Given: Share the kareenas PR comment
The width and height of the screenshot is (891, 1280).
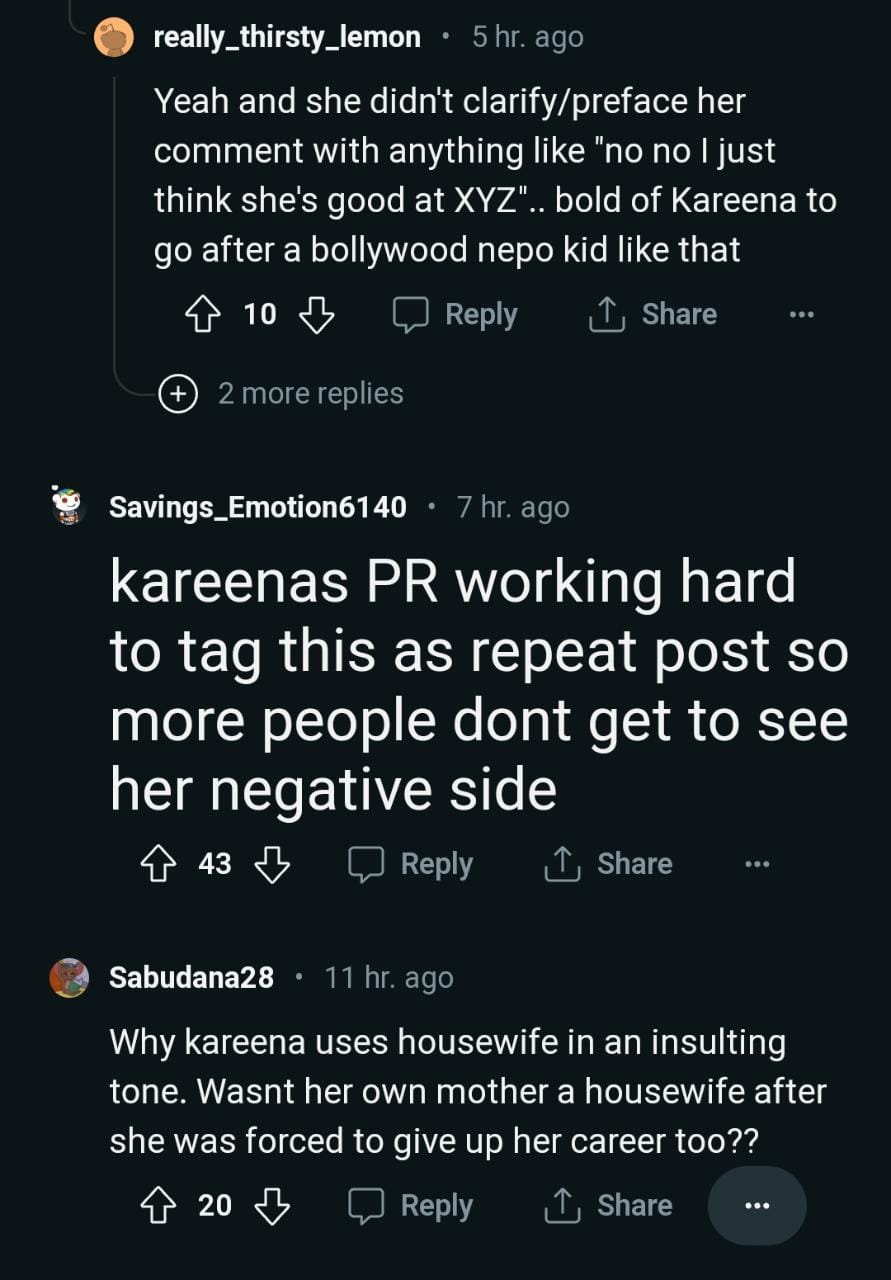Looking at the screenshot, I should (x=608, y=864).
